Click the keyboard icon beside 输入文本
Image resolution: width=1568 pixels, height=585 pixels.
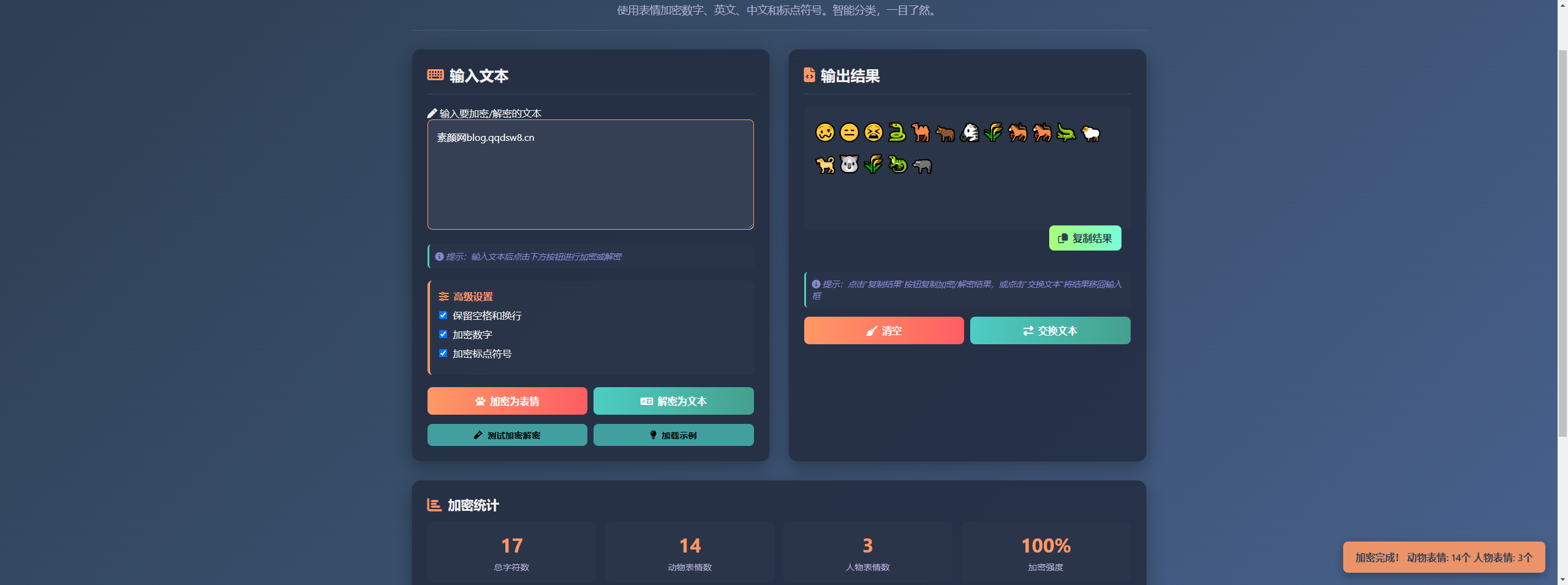[x=435, y=76]
